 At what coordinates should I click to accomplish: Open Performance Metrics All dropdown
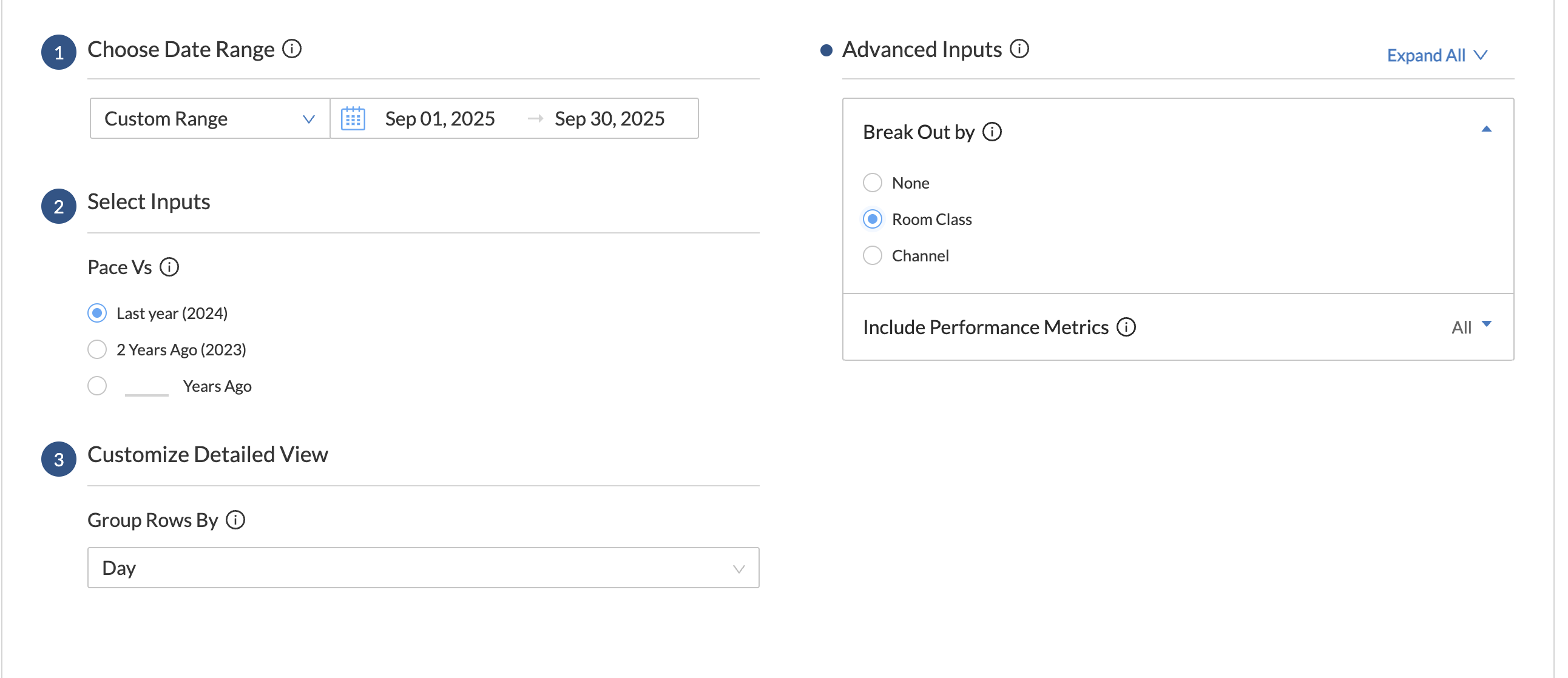(1472, 327)
